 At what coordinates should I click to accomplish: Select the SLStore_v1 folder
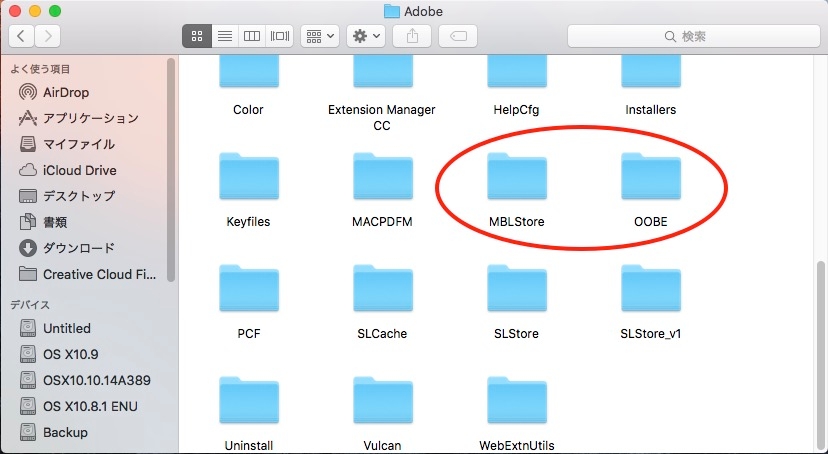coord(651,289)
